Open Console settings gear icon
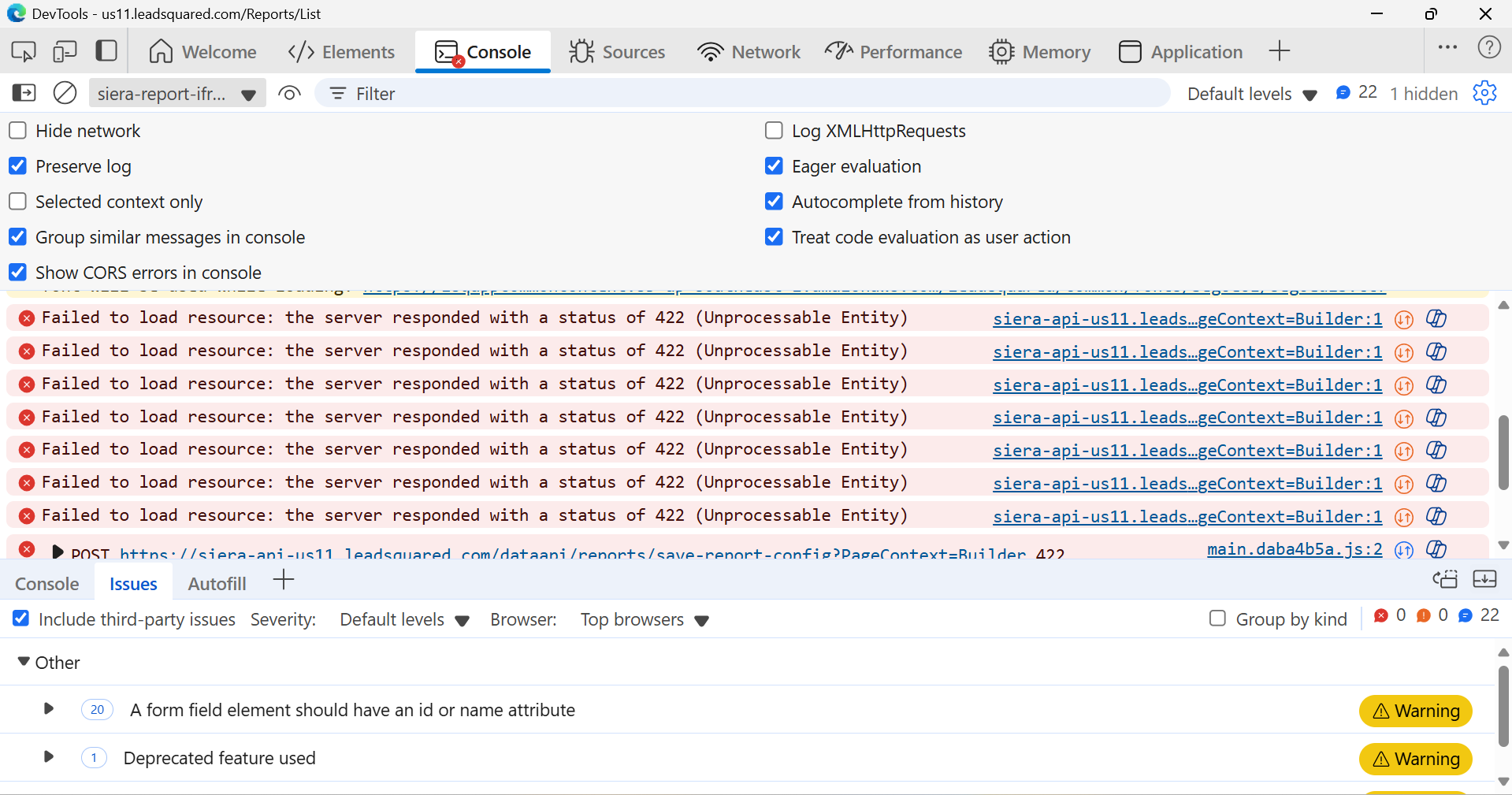The height and width of the screenshot is (795, 1512). [1484, 93]
